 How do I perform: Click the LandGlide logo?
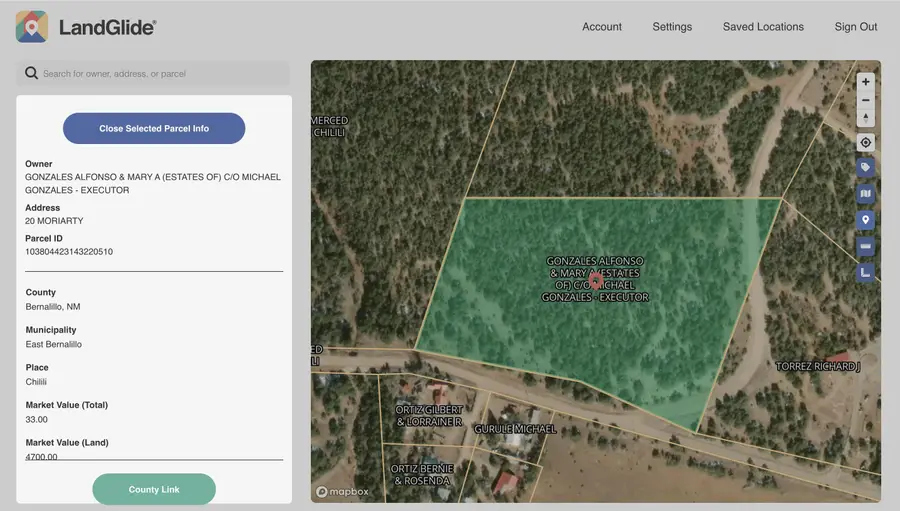pyautogui.click(x=86, y=27)
